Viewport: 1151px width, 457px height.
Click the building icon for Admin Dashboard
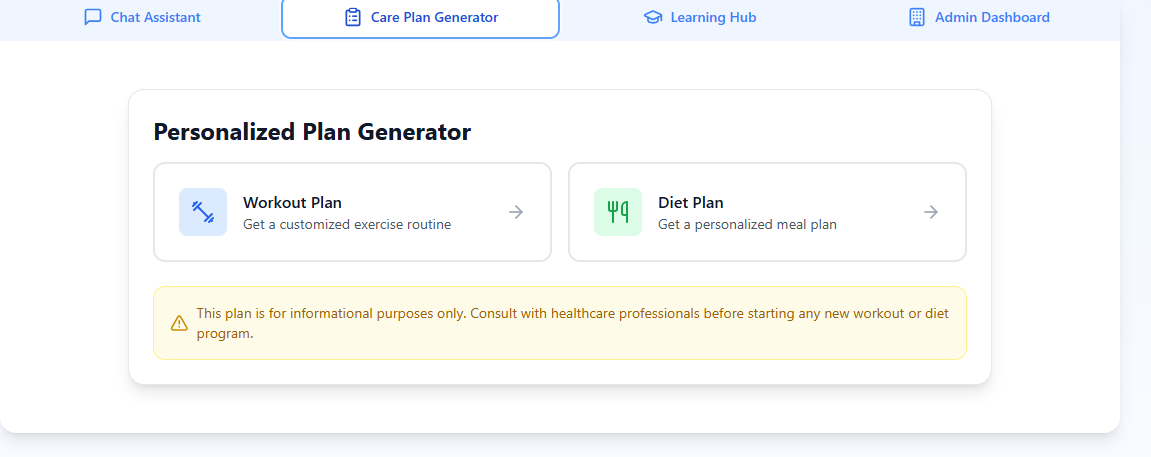point(916,17)
